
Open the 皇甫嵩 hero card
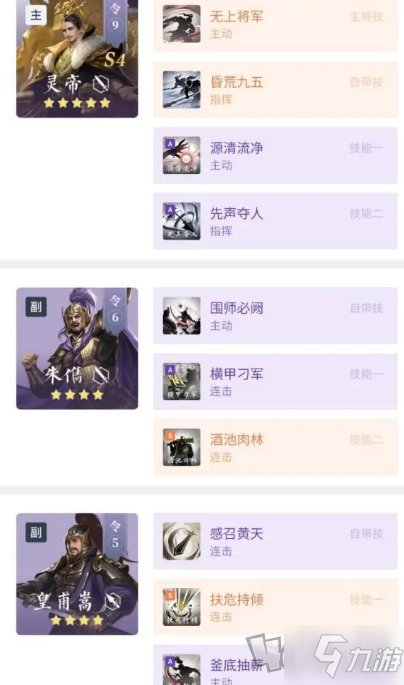click(77, 574)
